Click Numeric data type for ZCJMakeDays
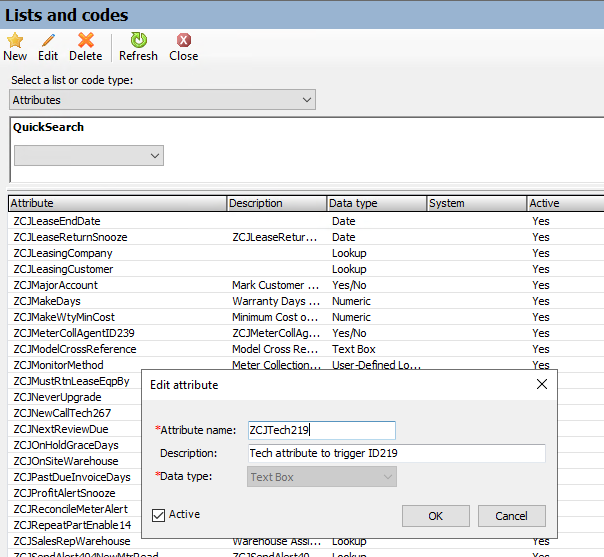This screenshot has height=557, width=604. 351,301
